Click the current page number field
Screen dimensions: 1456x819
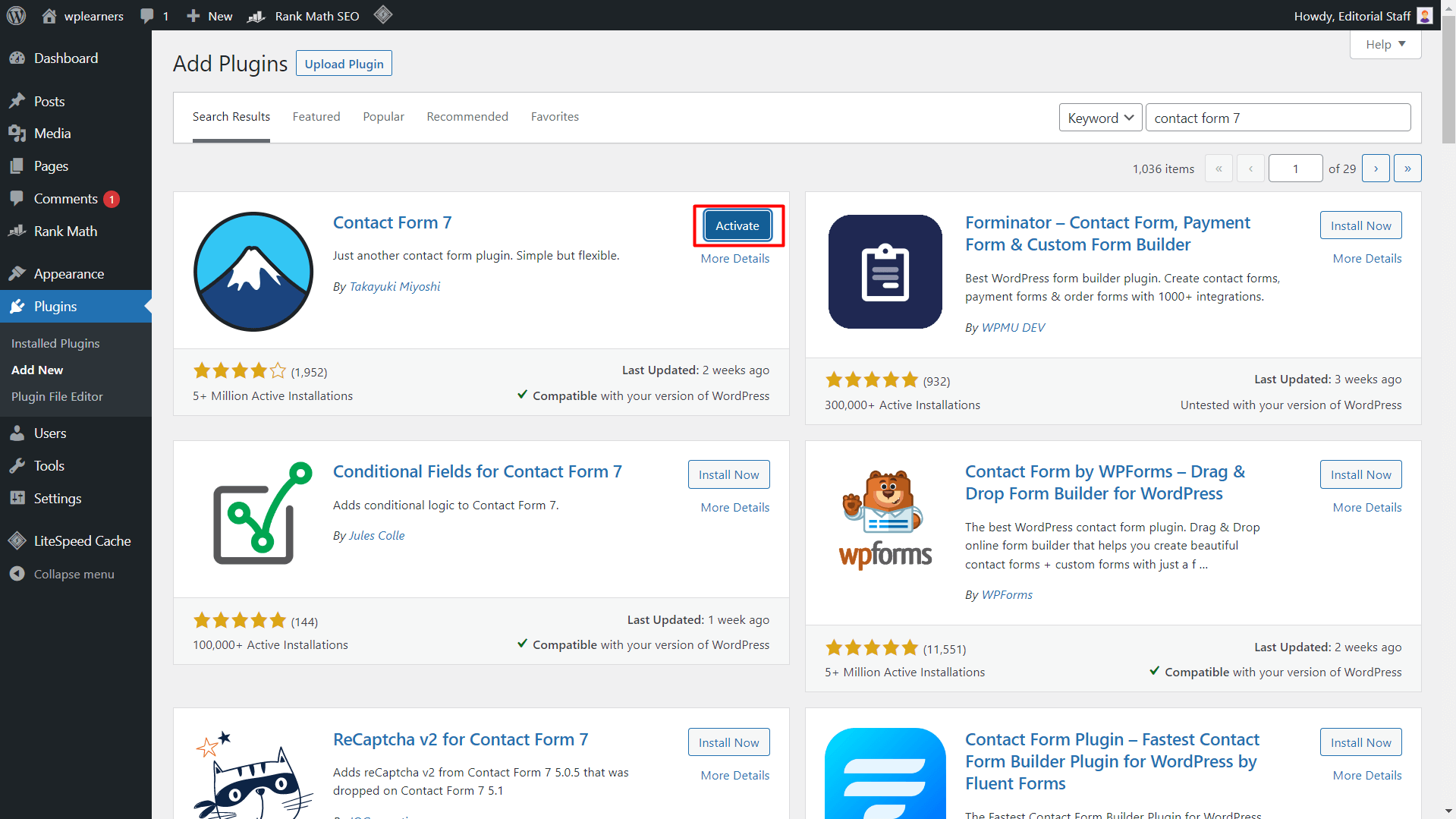tap(1295, 169)
